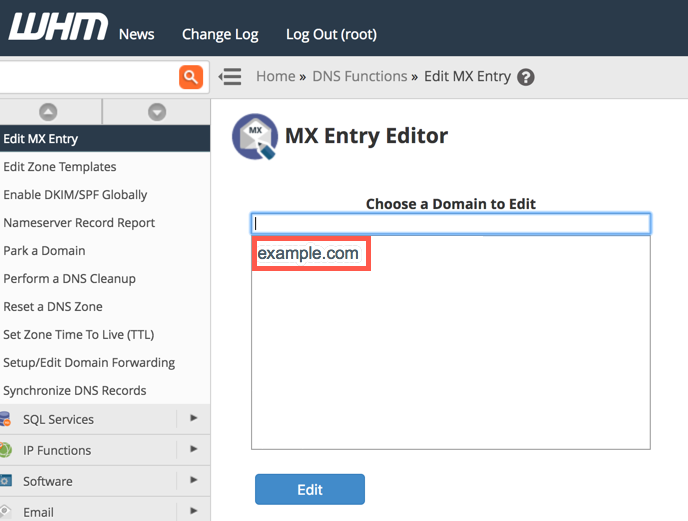Collapse the sidebar with the hamburger icon
The image size is (688, 521).
tap(230, 77)
